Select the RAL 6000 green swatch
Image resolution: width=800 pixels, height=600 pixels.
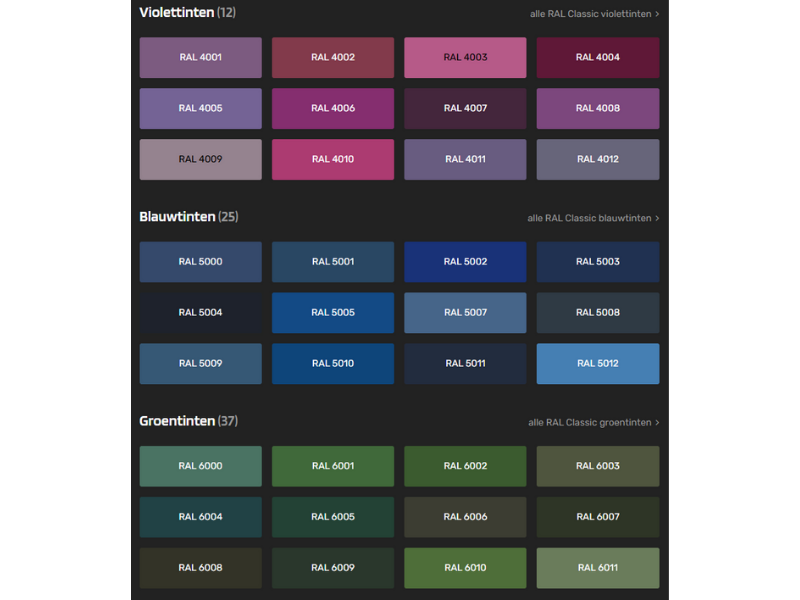pyautogui.click(x=200, y=466)
